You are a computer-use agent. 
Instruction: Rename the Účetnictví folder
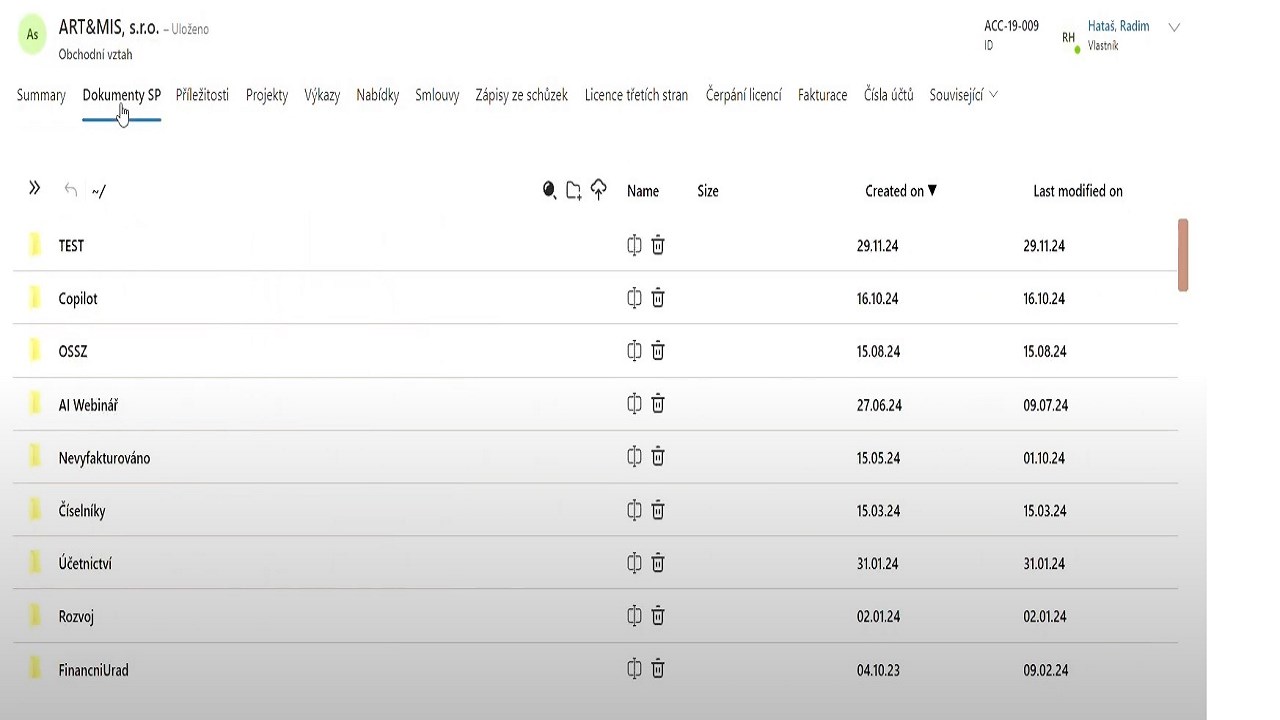click(x=634, y=563)
